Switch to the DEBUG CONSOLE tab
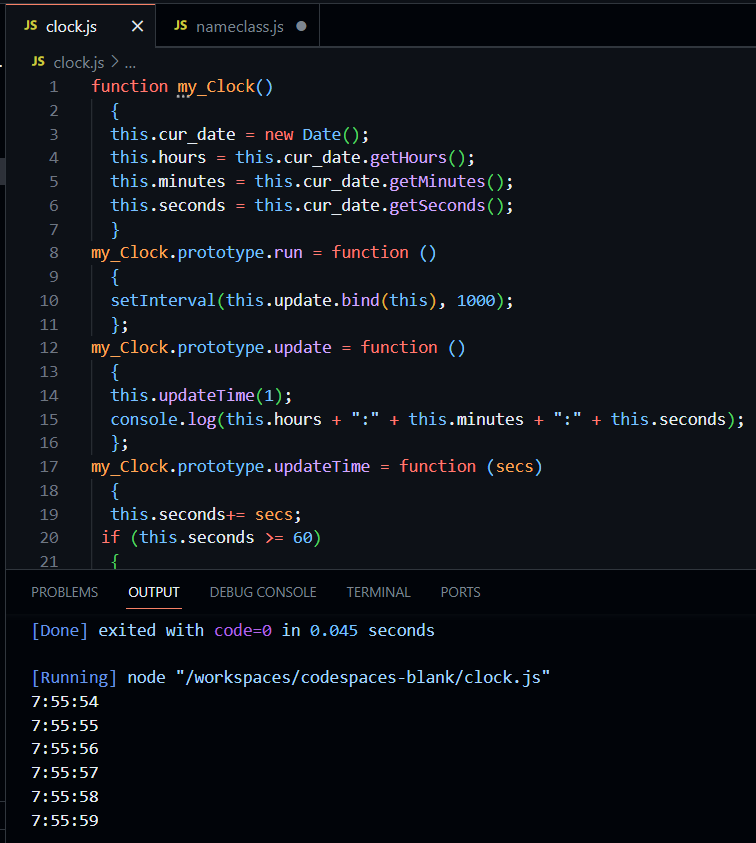Image resolution: width=756 pixels, height=843 pixels. [x=263, y=592]
